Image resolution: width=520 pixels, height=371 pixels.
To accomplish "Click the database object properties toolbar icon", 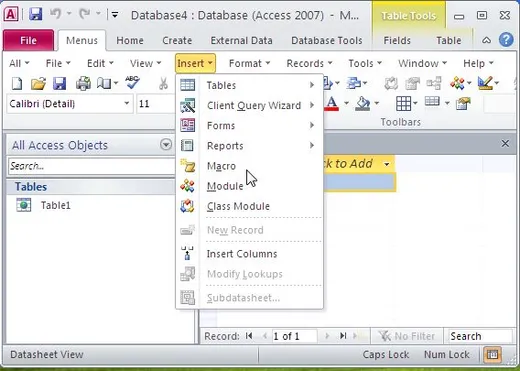I will (x=412, y=83).
